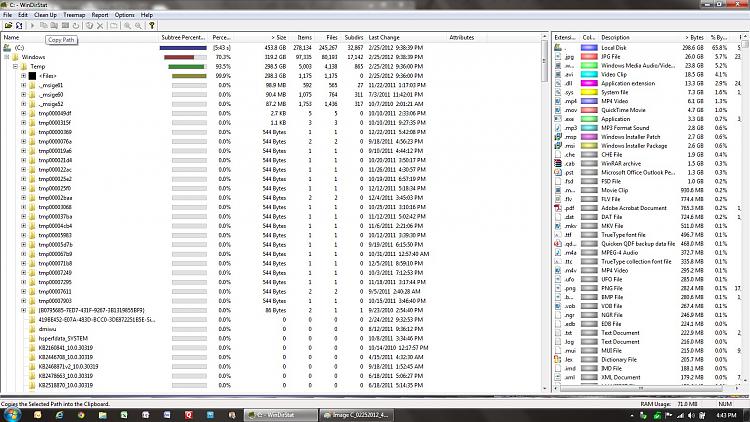This screenshot has height=422, width=750.
Task: Open the Quicken taskbar icon
Action: [x=188, y=415]
